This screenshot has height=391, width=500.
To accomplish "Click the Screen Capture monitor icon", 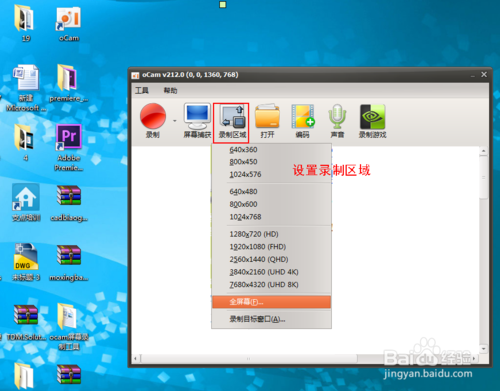I will pyautogui.click(x=197, y=117).
